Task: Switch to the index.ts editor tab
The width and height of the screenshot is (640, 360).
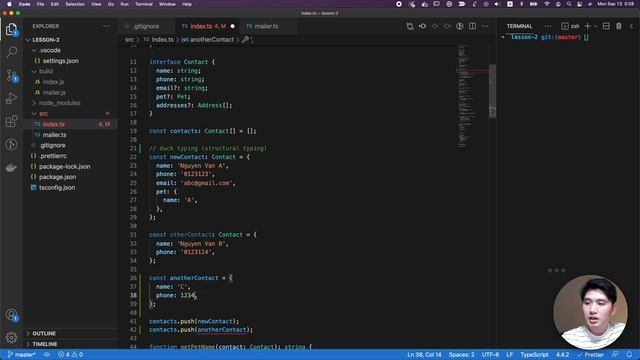Action: coord(208,26)
